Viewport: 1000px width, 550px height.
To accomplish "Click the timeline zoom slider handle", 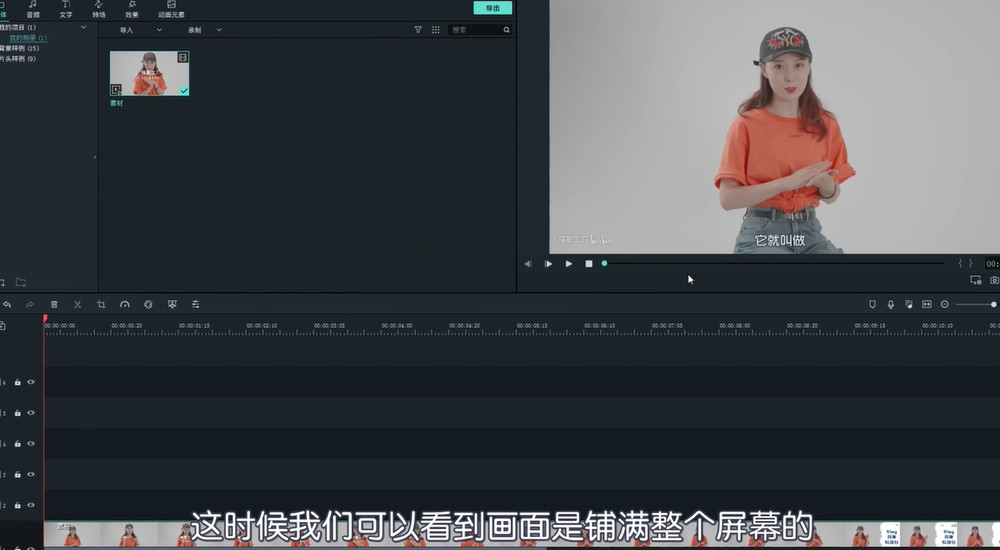I will point(993,304).
